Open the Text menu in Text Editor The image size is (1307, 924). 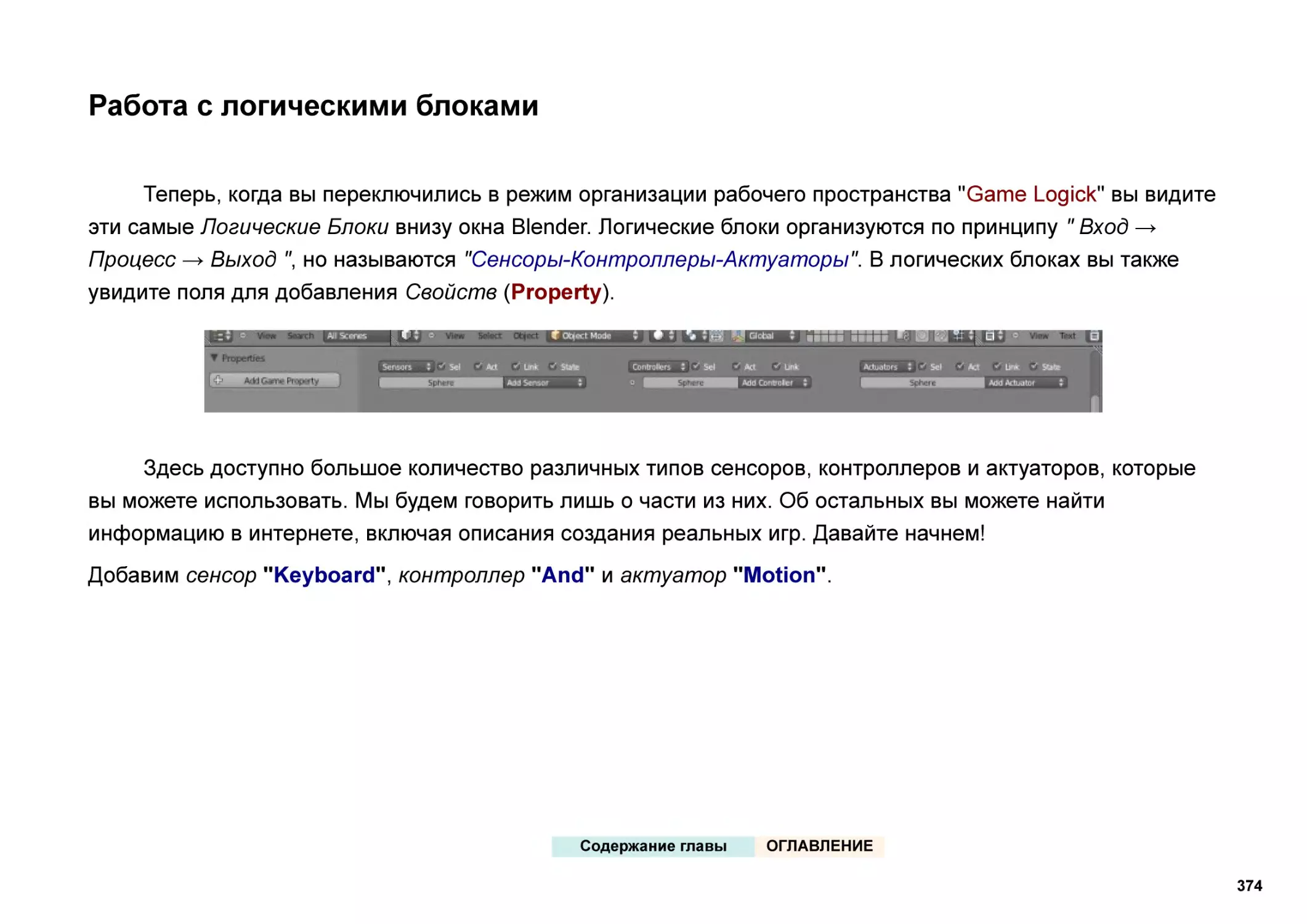[1068, 336]
